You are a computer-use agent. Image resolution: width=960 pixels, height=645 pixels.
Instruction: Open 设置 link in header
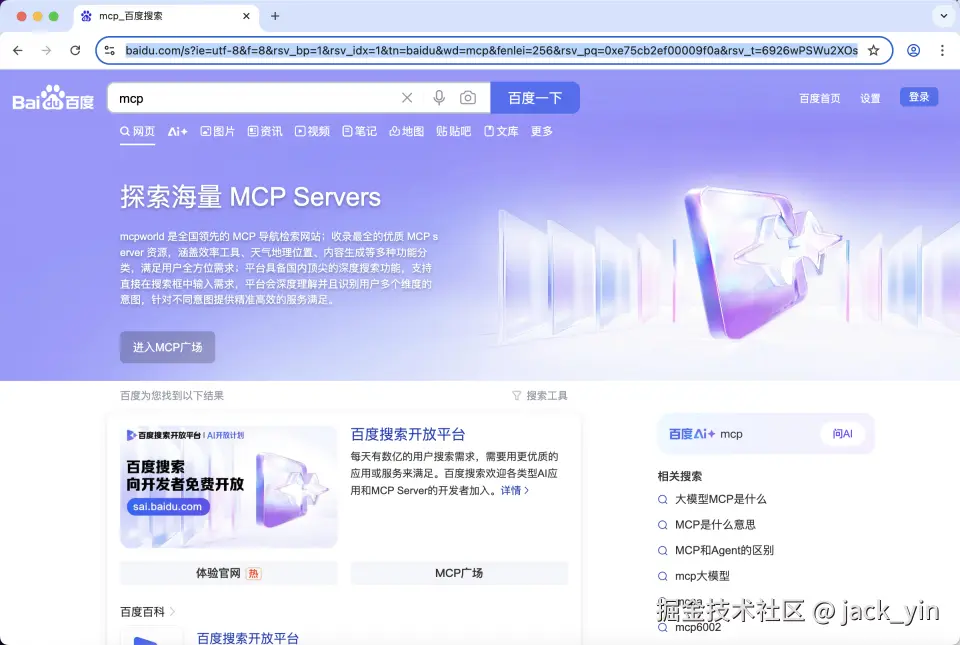point(870,98)
